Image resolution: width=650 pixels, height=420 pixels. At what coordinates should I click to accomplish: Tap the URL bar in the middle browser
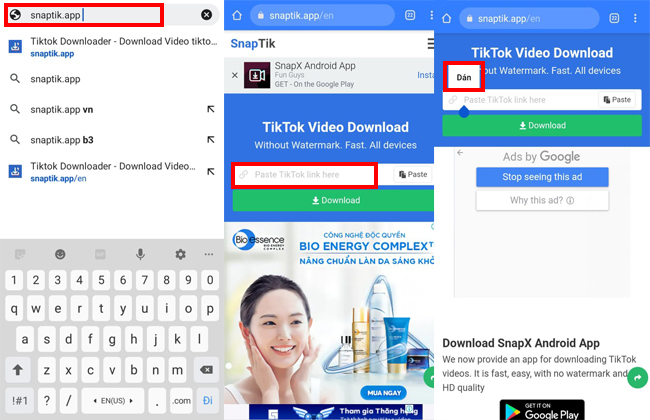322,15
